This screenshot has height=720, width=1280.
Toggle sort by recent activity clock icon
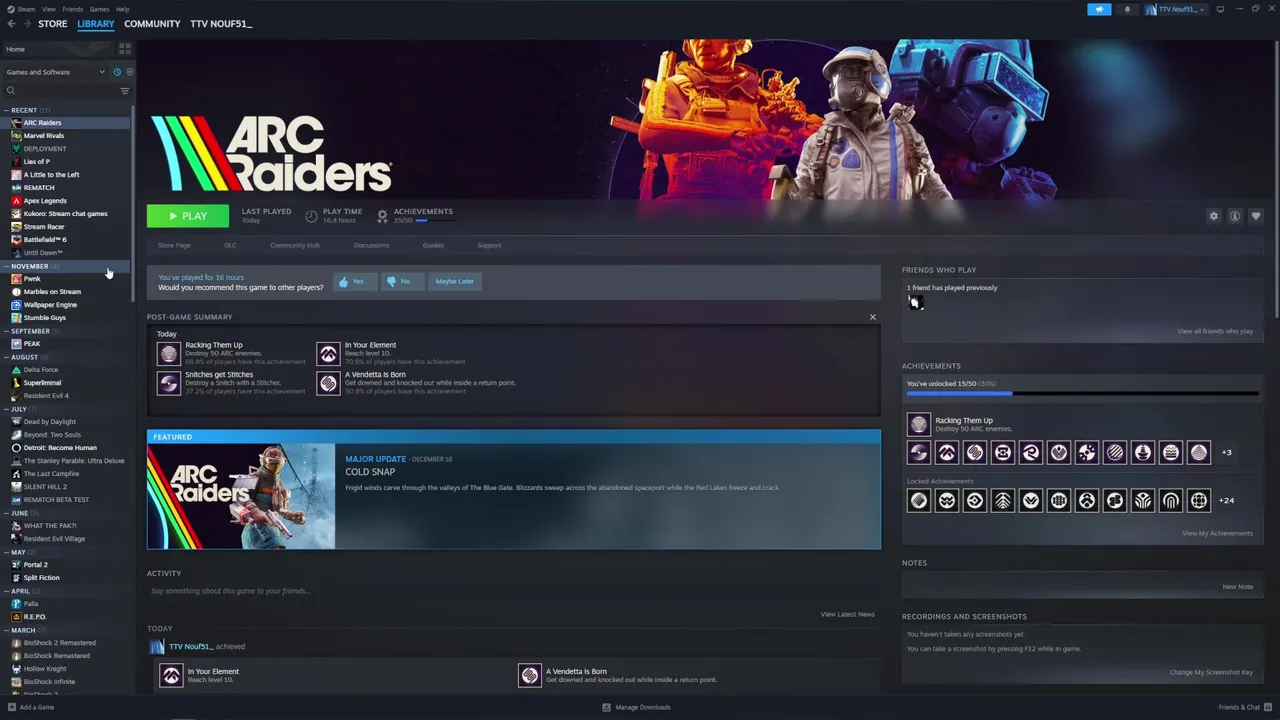[116, 72]
